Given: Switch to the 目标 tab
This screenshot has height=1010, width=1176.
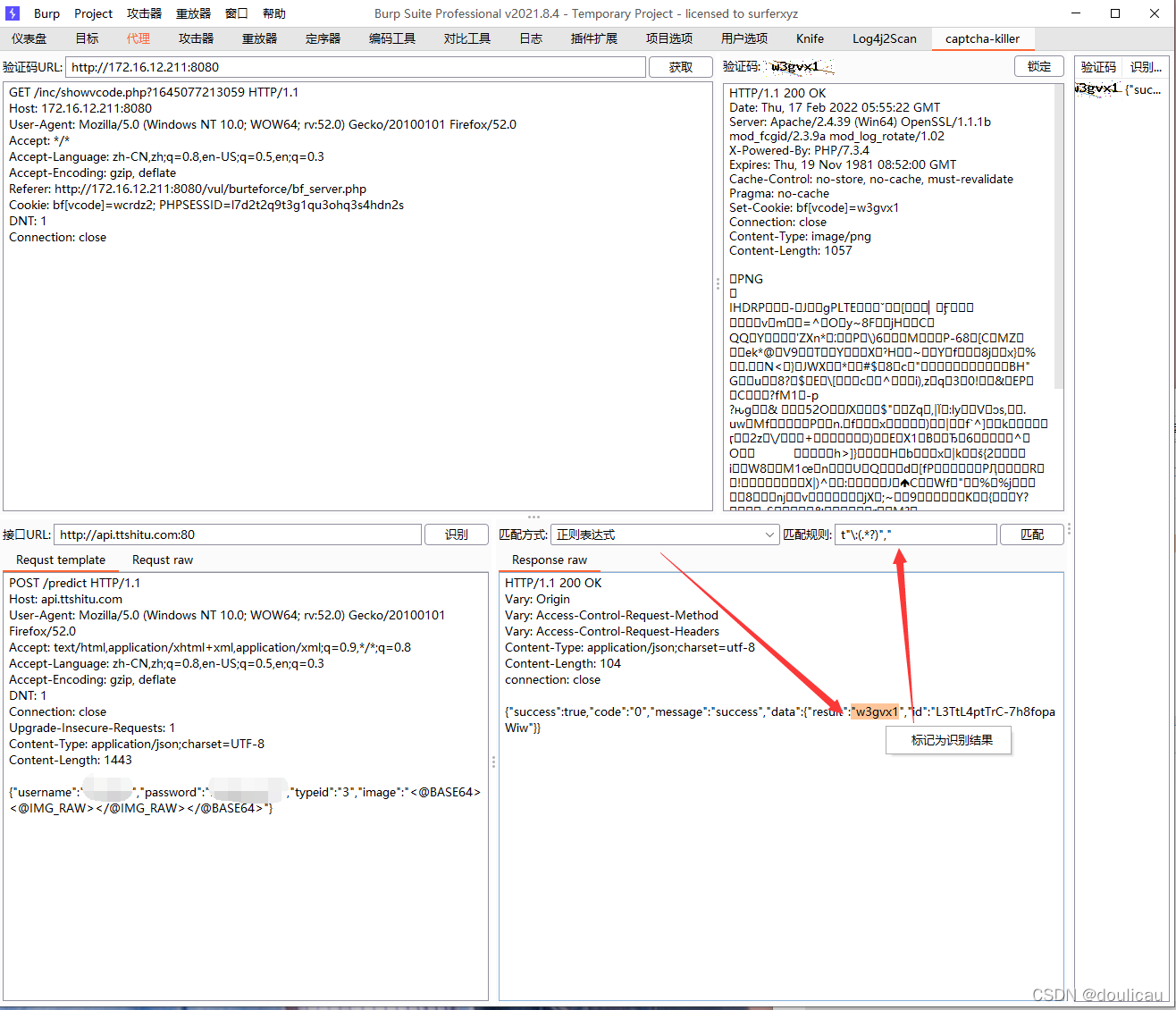Looking at the screenshot, I should click(x=88, y=38).
